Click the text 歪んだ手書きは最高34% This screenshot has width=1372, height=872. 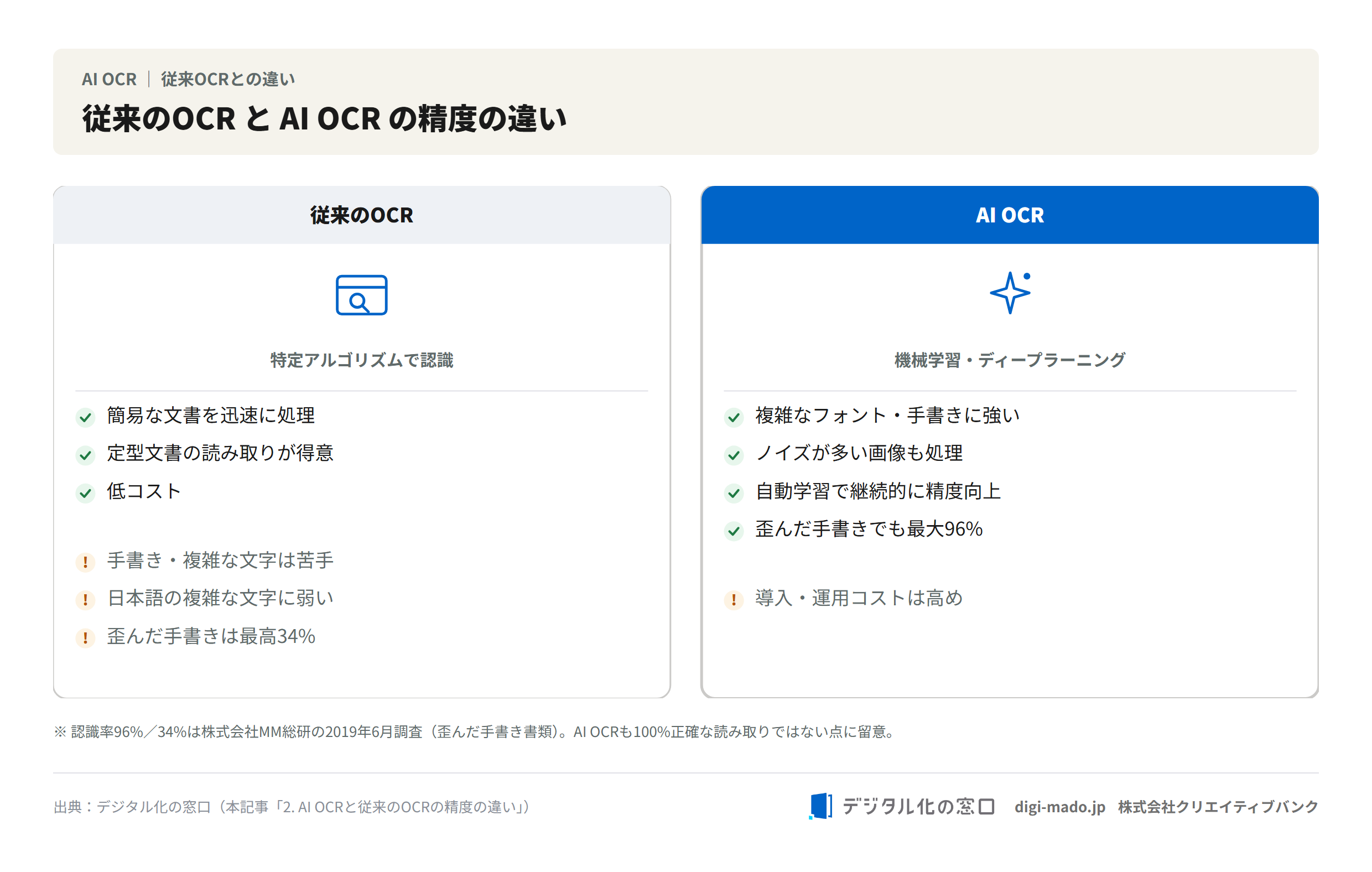211,636
